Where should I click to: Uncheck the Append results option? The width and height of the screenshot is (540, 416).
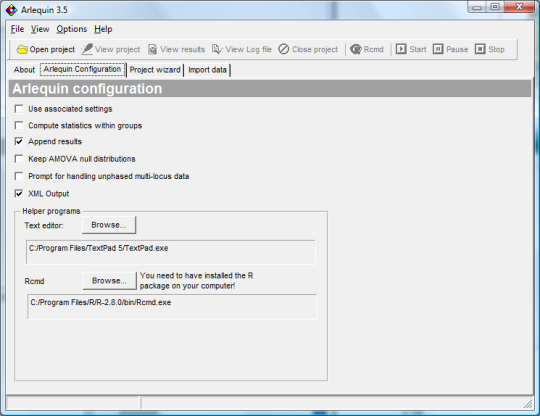(19, 142)
